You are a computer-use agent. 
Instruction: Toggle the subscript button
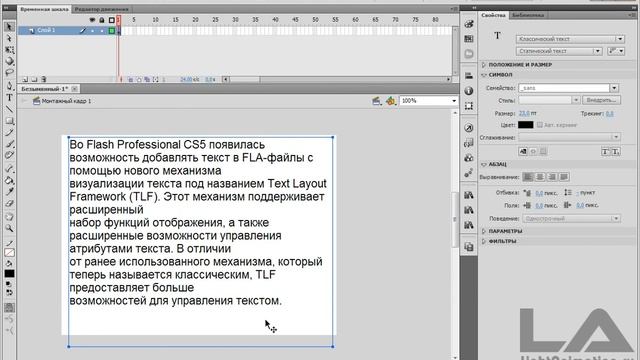tap(616, 151)
